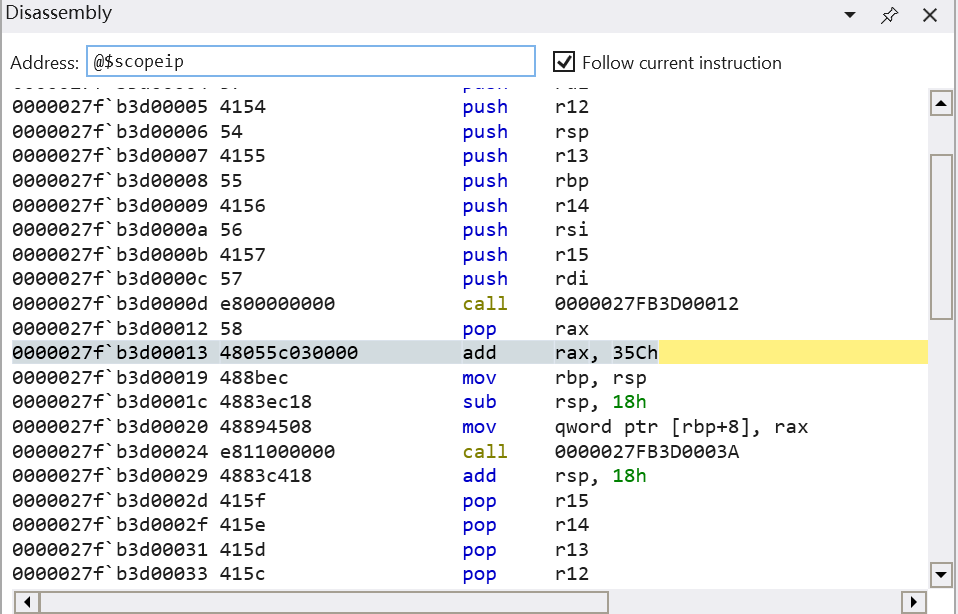The width and height of the screenshot is (958, 614).
Task: Open the Disassembly window options dropdown arrow
Action: [x=850, y=16]
